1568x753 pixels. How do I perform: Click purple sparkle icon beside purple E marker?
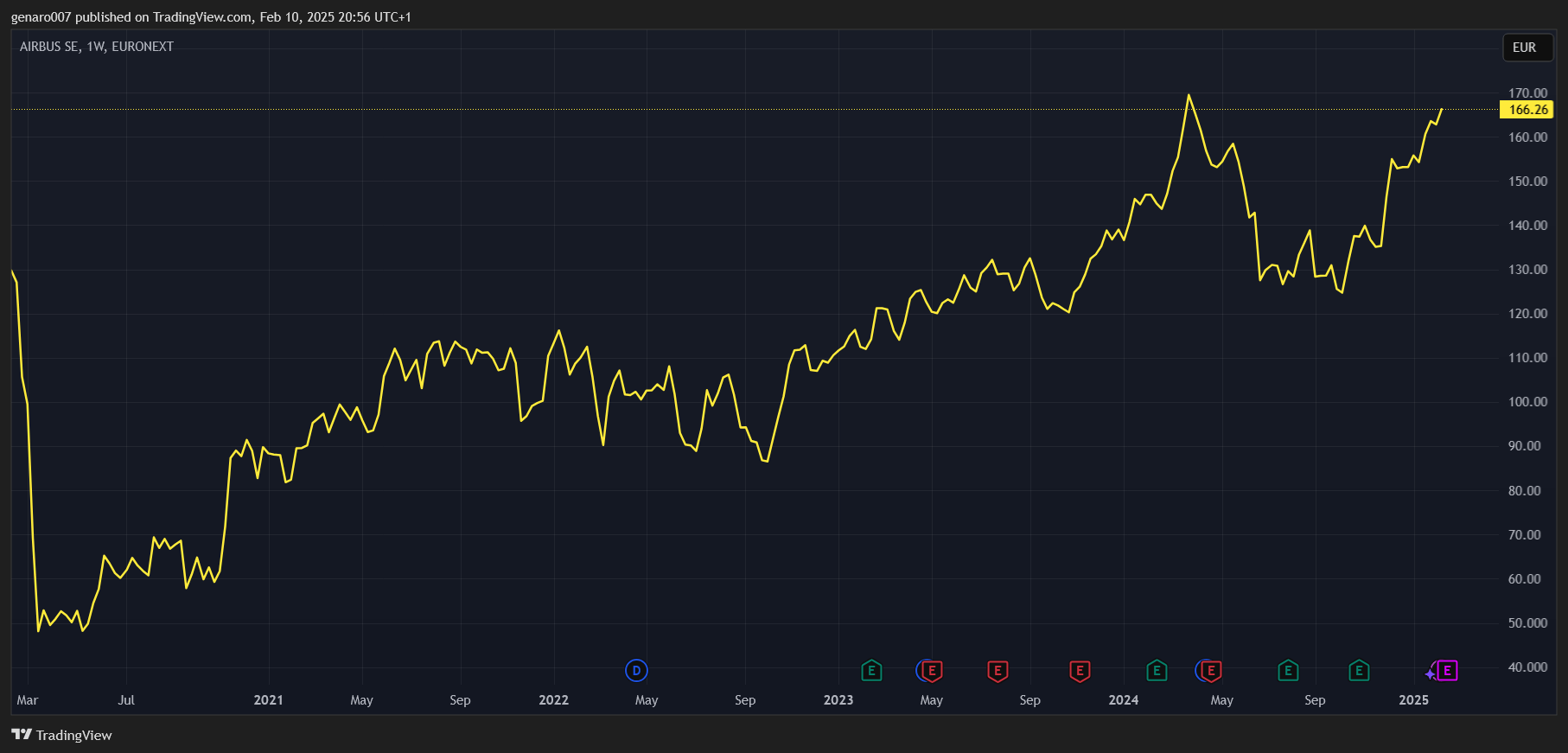point(1430,673)
